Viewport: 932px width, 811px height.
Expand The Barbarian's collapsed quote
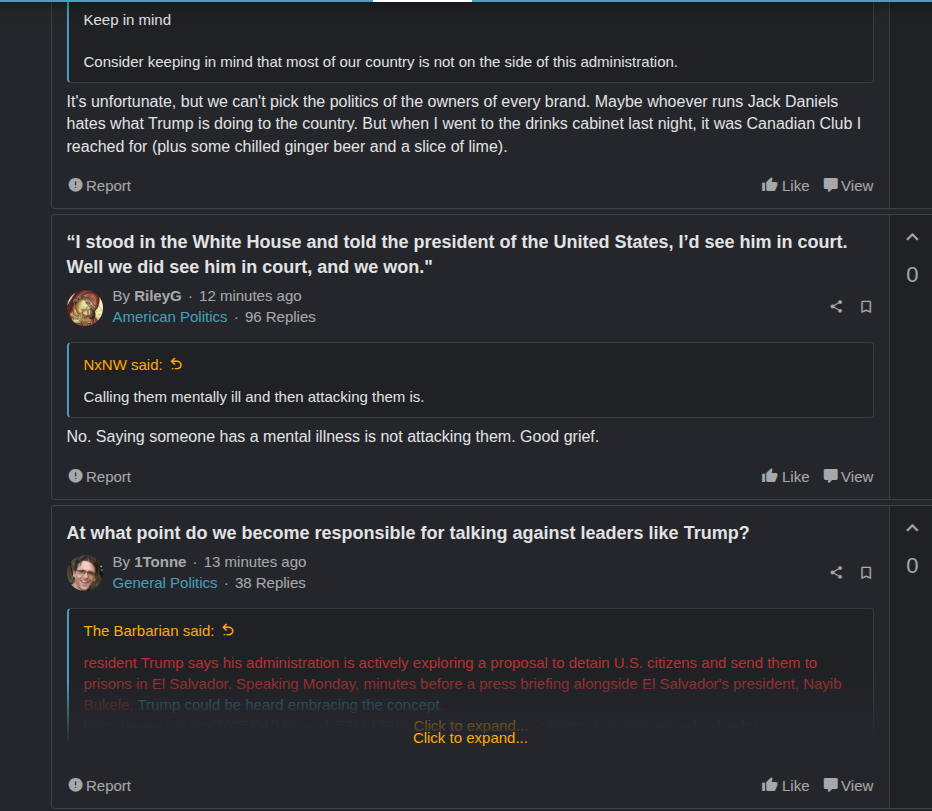point(470,738)
